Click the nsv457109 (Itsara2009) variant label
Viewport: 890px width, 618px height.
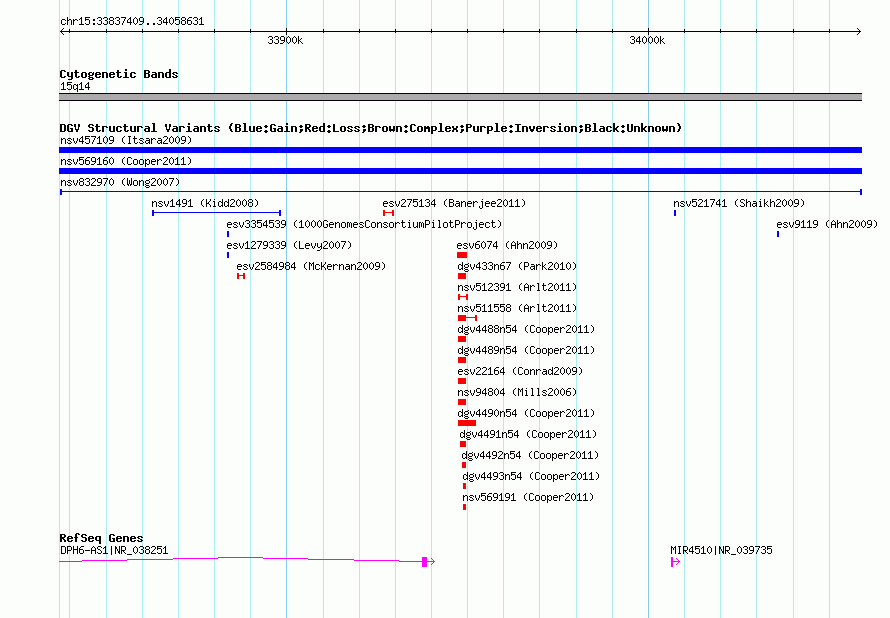[126, 140]
